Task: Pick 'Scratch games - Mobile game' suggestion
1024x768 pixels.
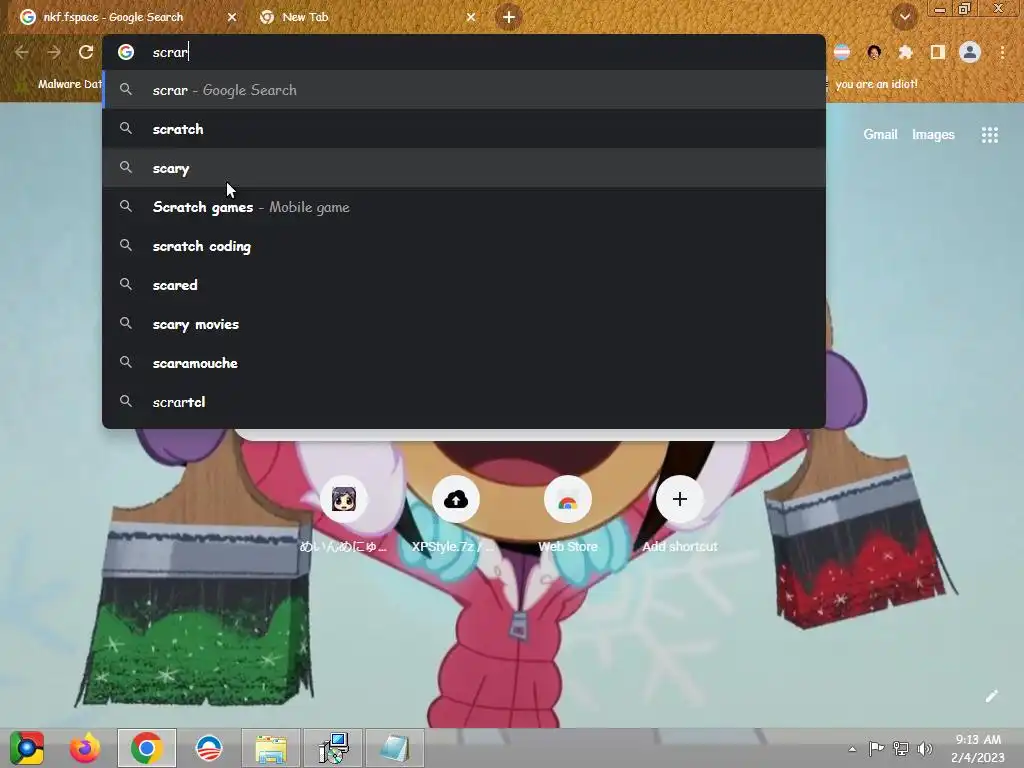Action: pyautogui.click(x=464, y=207)
